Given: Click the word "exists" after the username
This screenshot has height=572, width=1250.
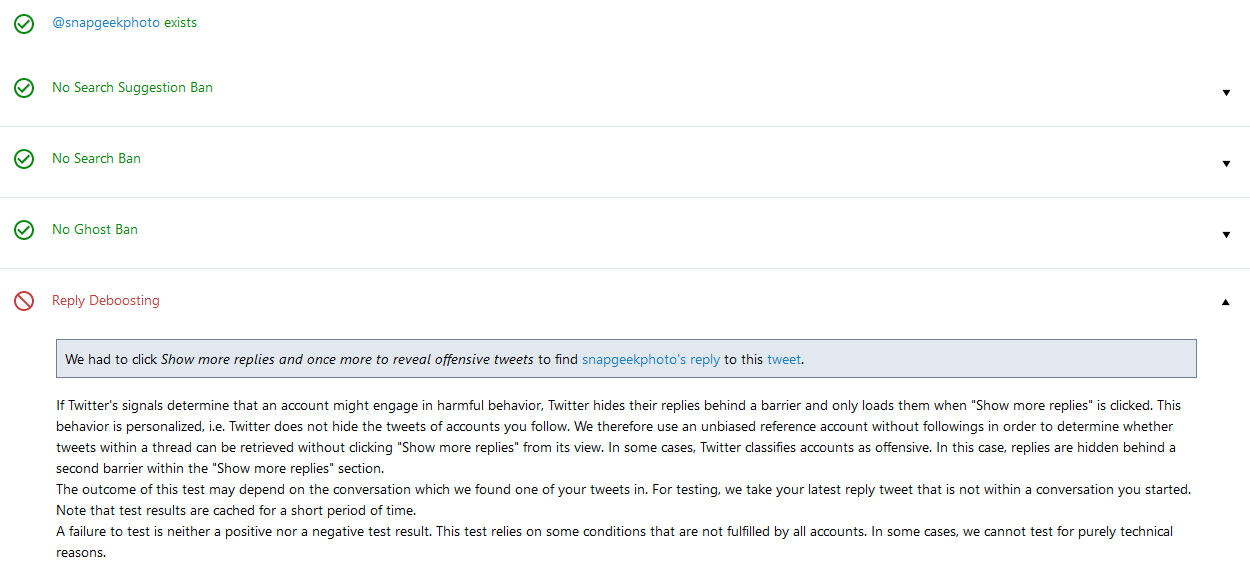Looking at the screenshot, I should coord(180,23).
